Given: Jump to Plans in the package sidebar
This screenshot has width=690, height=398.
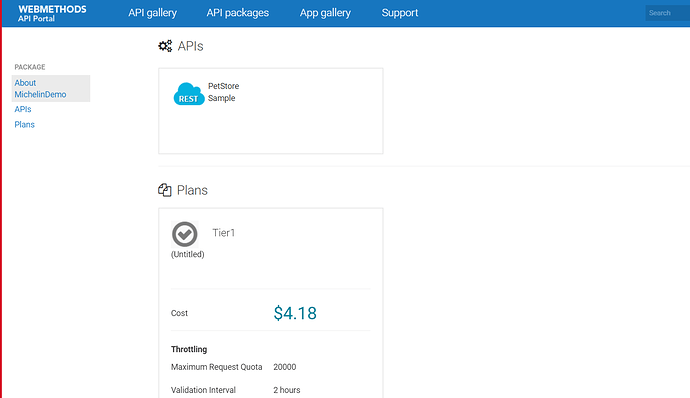Looking at the screenshot, I should pos(24,125).
